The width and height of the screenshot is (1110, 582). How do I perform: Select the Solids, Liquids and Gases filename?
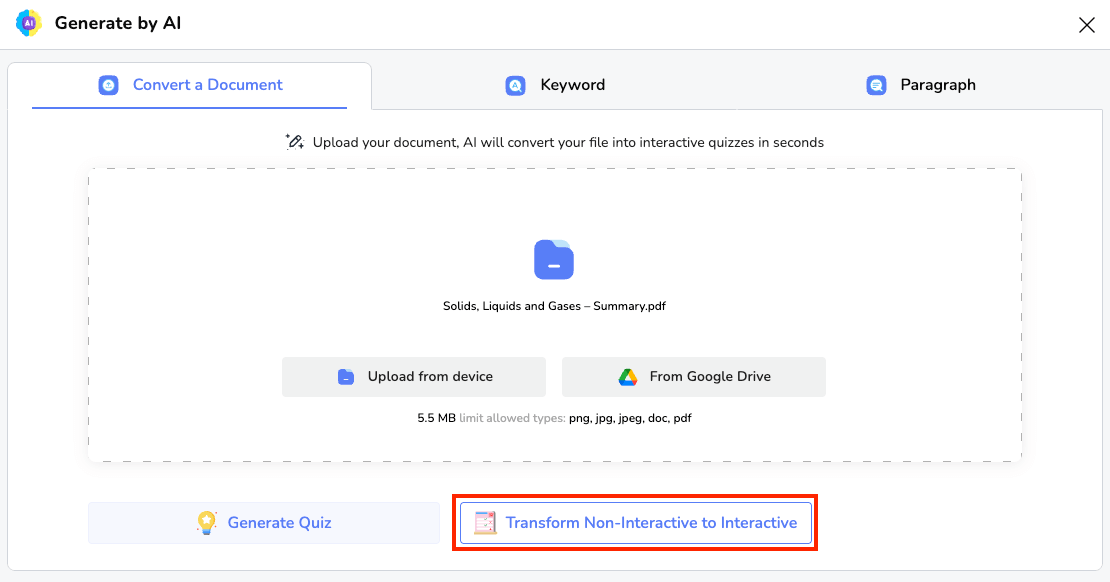tap(554, 306)
